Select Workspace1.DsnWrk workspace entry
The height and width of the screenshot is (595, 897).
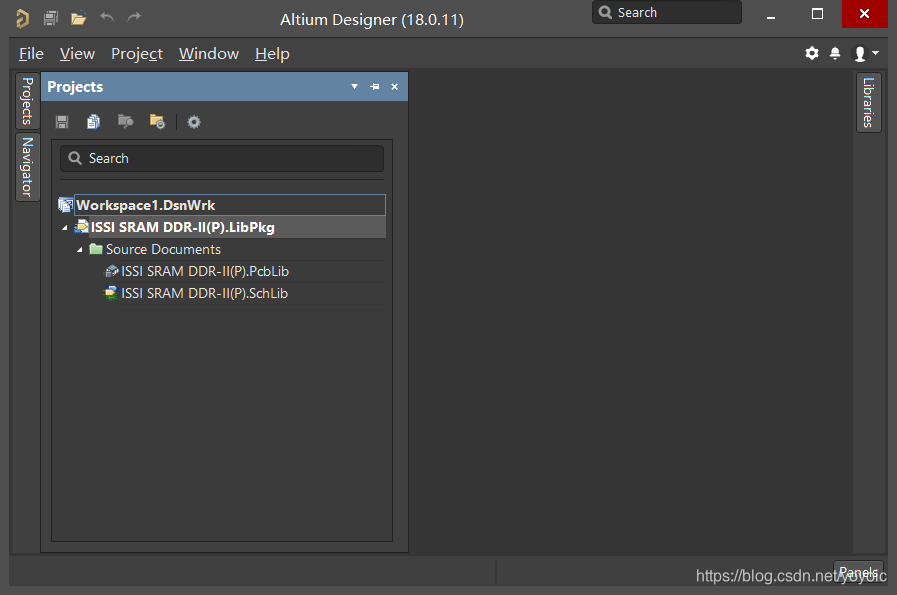[x=229, y=205]
